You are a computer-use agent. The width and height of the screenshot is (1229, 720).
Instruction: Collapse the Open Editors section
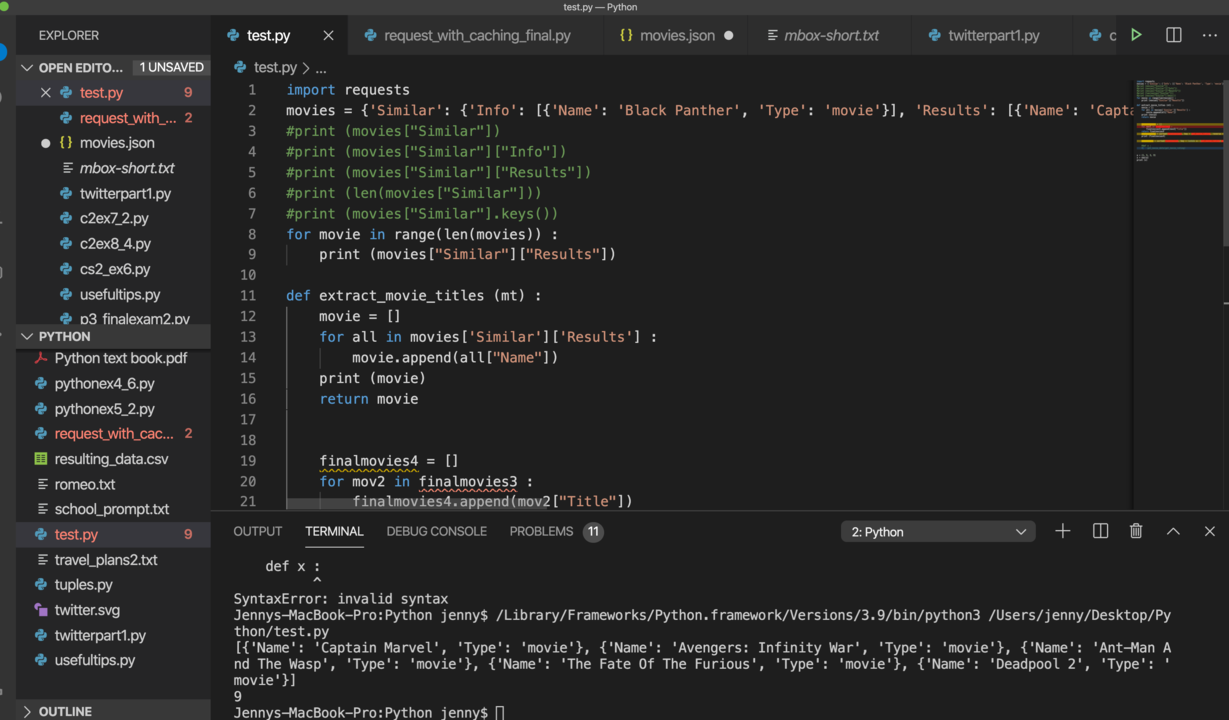coord(27,68)
